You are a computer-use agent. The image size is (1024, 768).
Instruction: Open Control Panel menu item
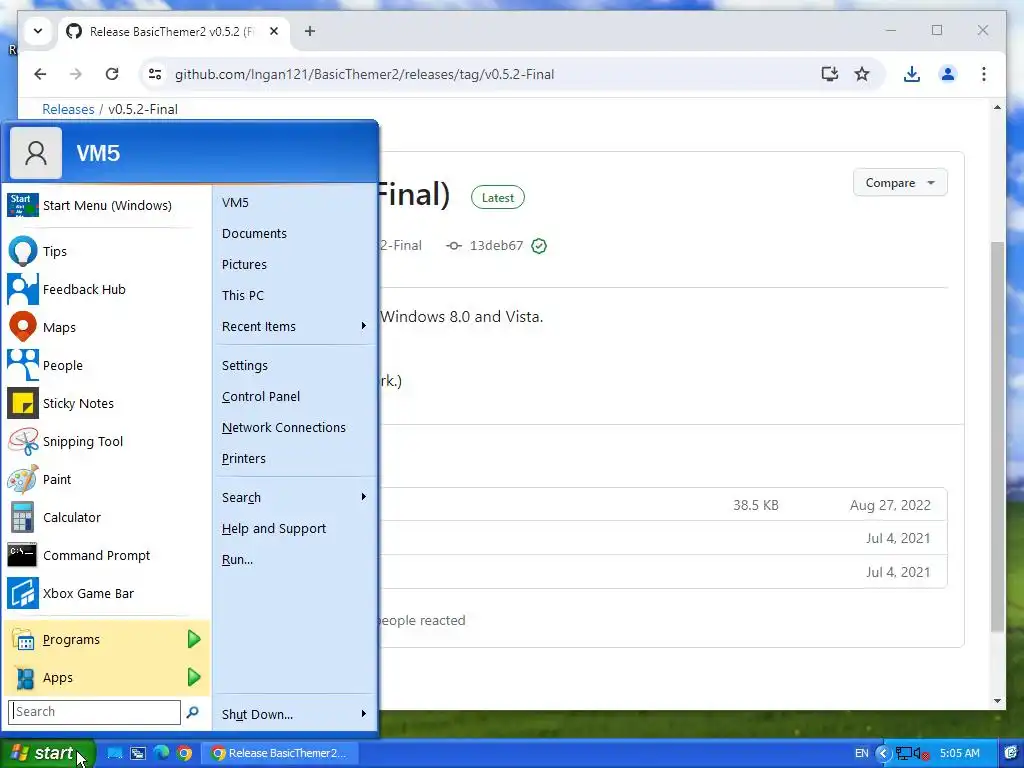295,396
